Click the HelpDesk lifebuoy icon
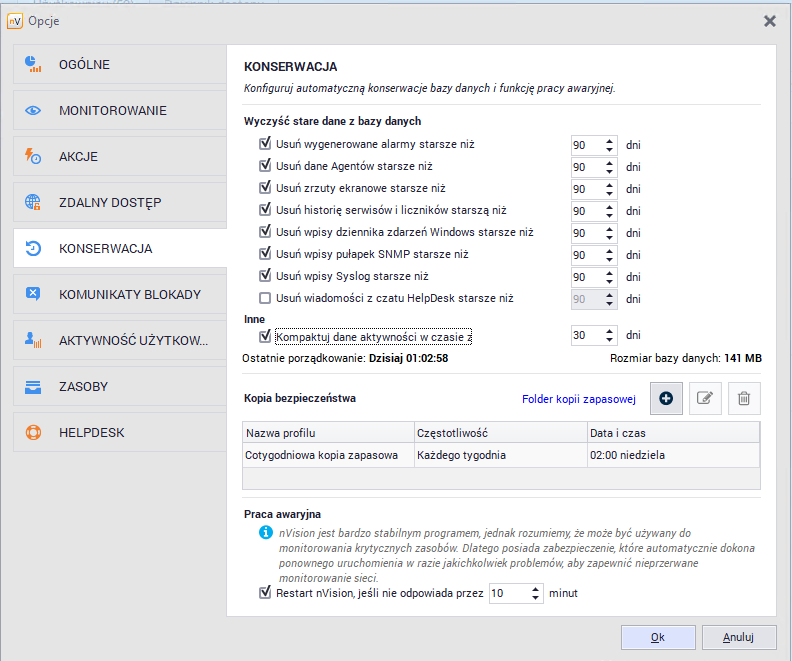The height and width of the screenshot is (661, 792). point(33,433)
